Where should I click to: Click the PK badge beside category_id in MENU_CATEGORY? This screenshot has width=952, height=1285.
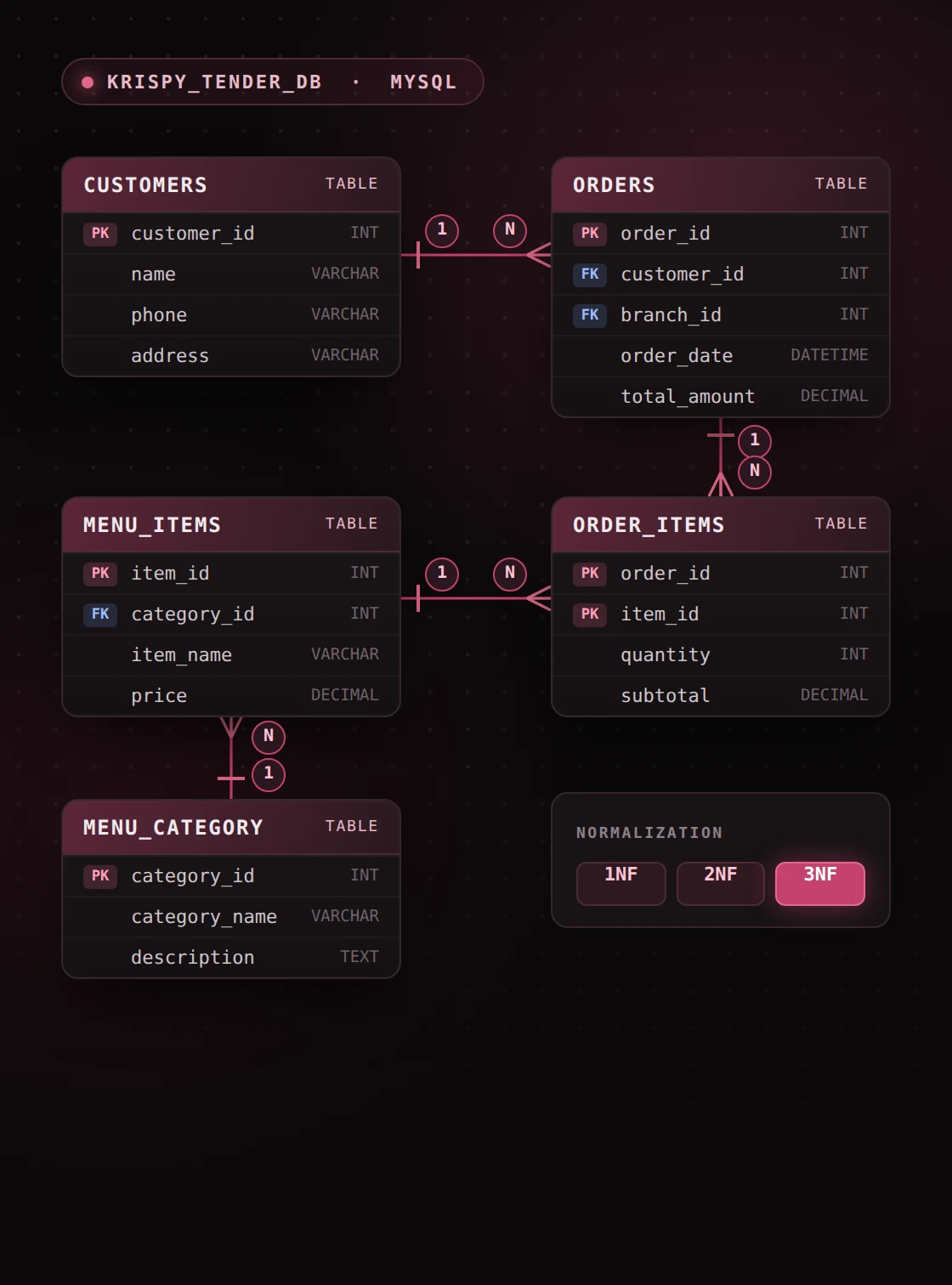(100, 875)
